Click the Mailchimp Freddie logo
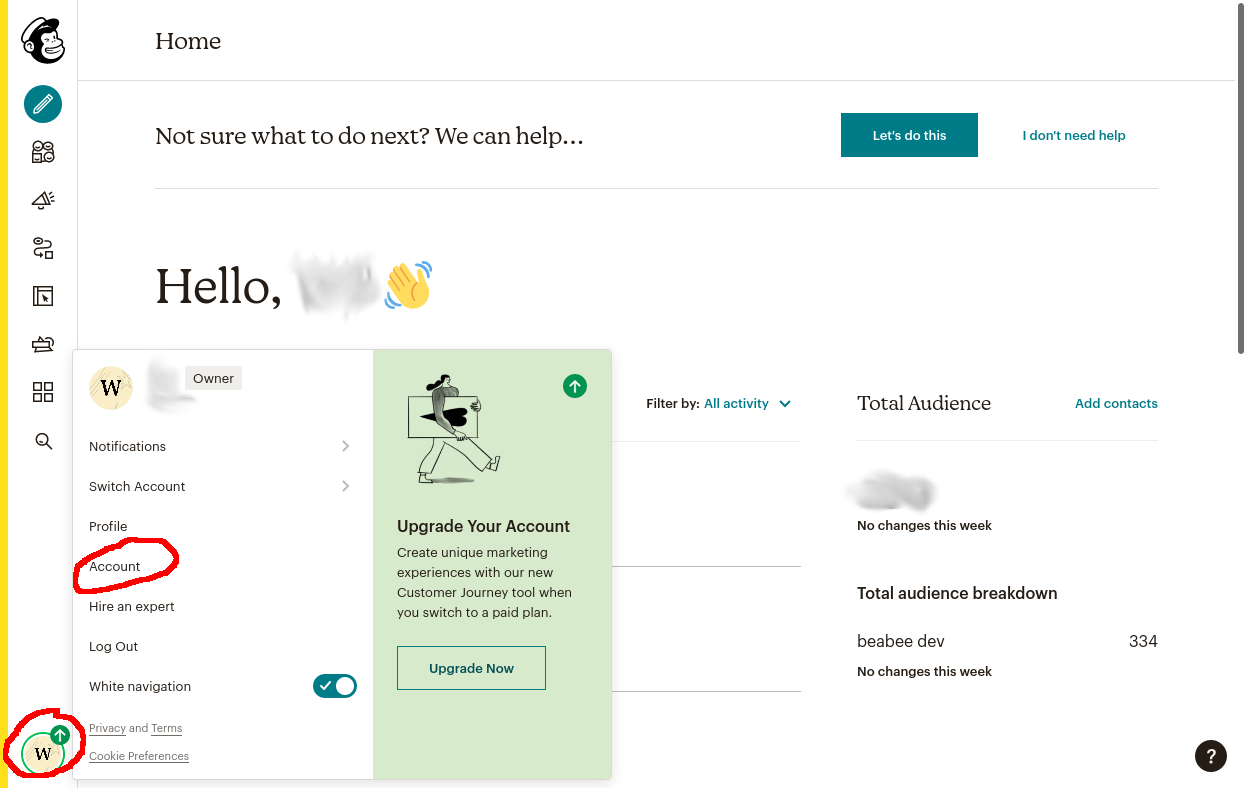The width and height of the screenshot is (1247, 788). coord(43,41)
